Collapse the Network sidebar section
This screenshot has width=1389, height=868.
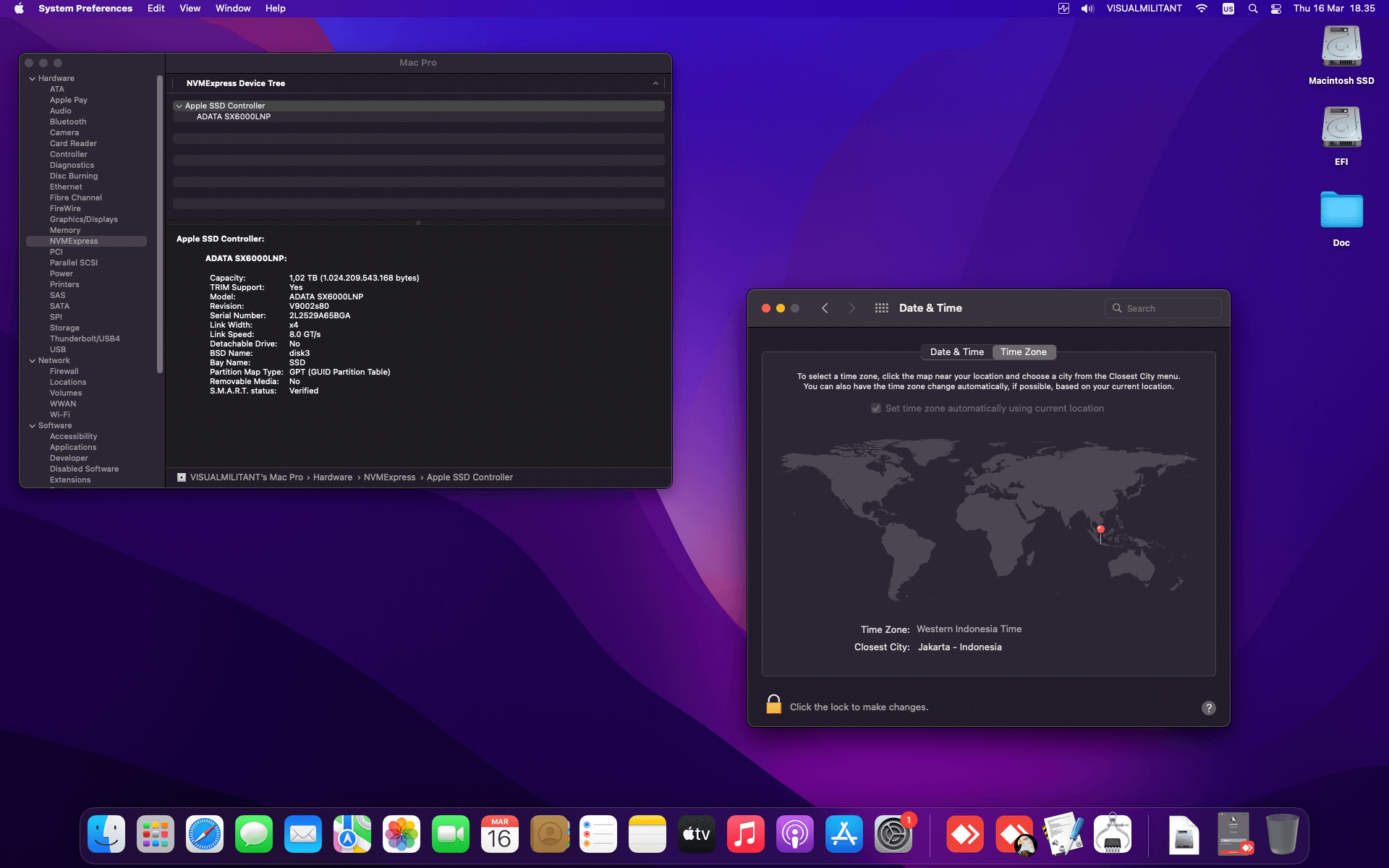click(x=33, y=361)
